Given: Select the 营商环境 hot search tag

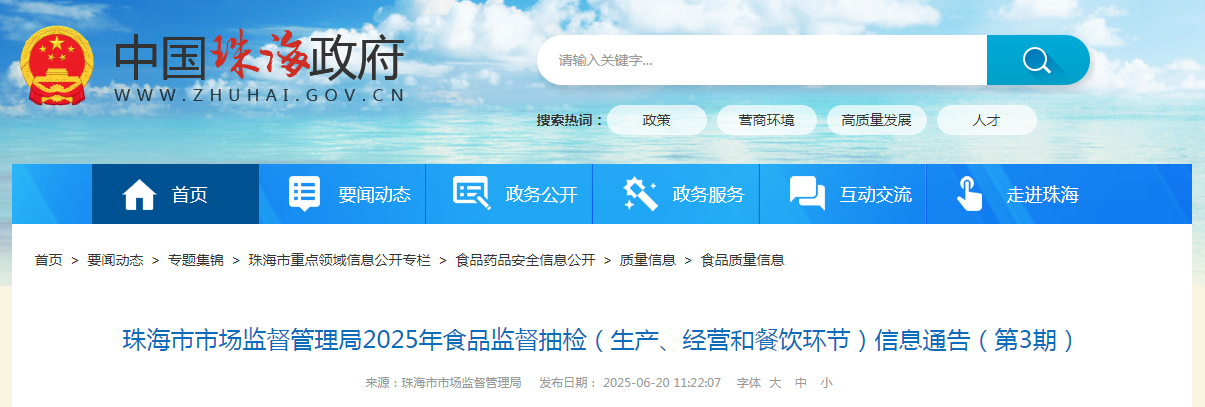Looking at the screenshot, I should click(767, 120).
